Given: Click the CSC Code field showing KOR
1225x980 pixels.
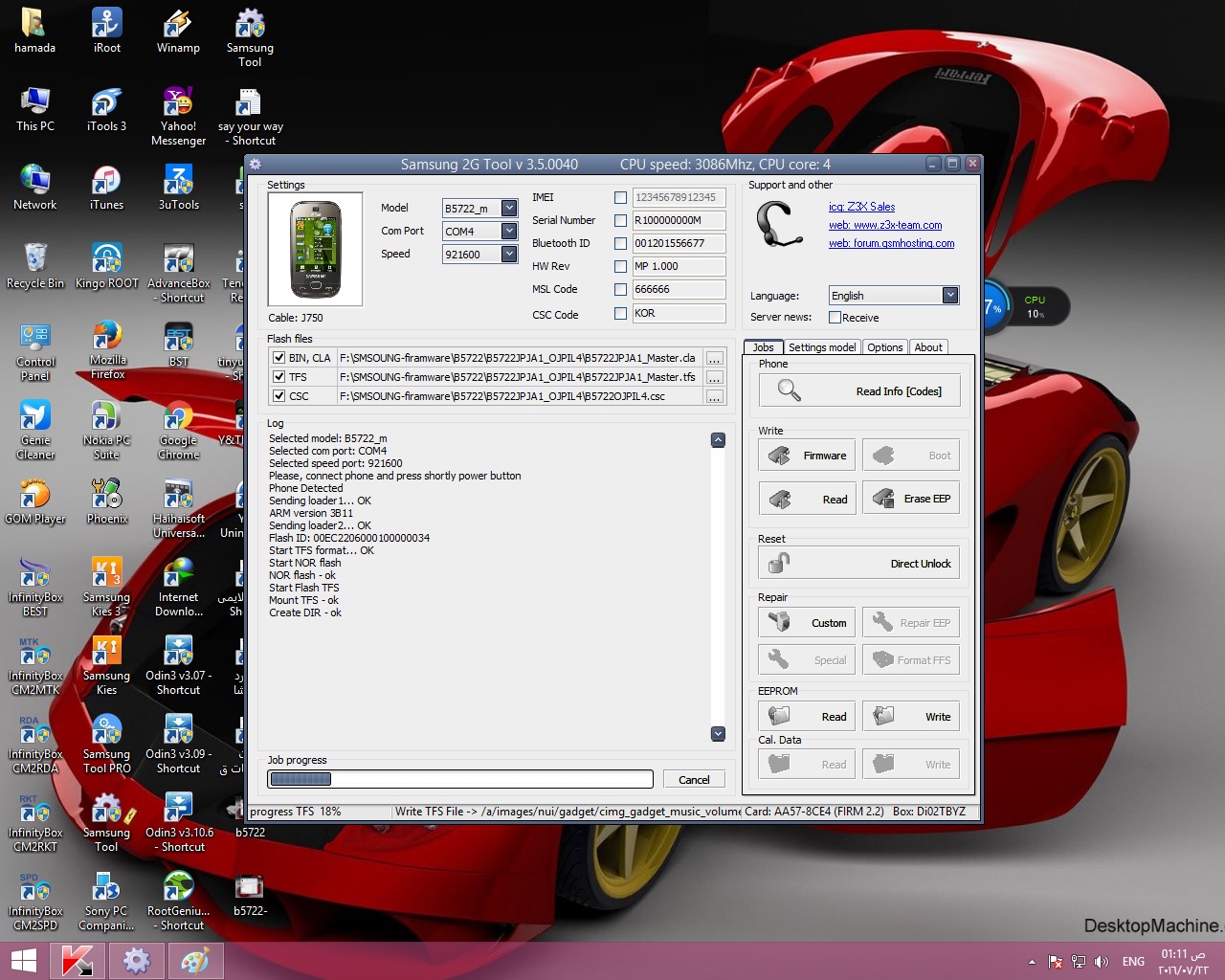Looking at the screenshot, I should coord(678,313).
